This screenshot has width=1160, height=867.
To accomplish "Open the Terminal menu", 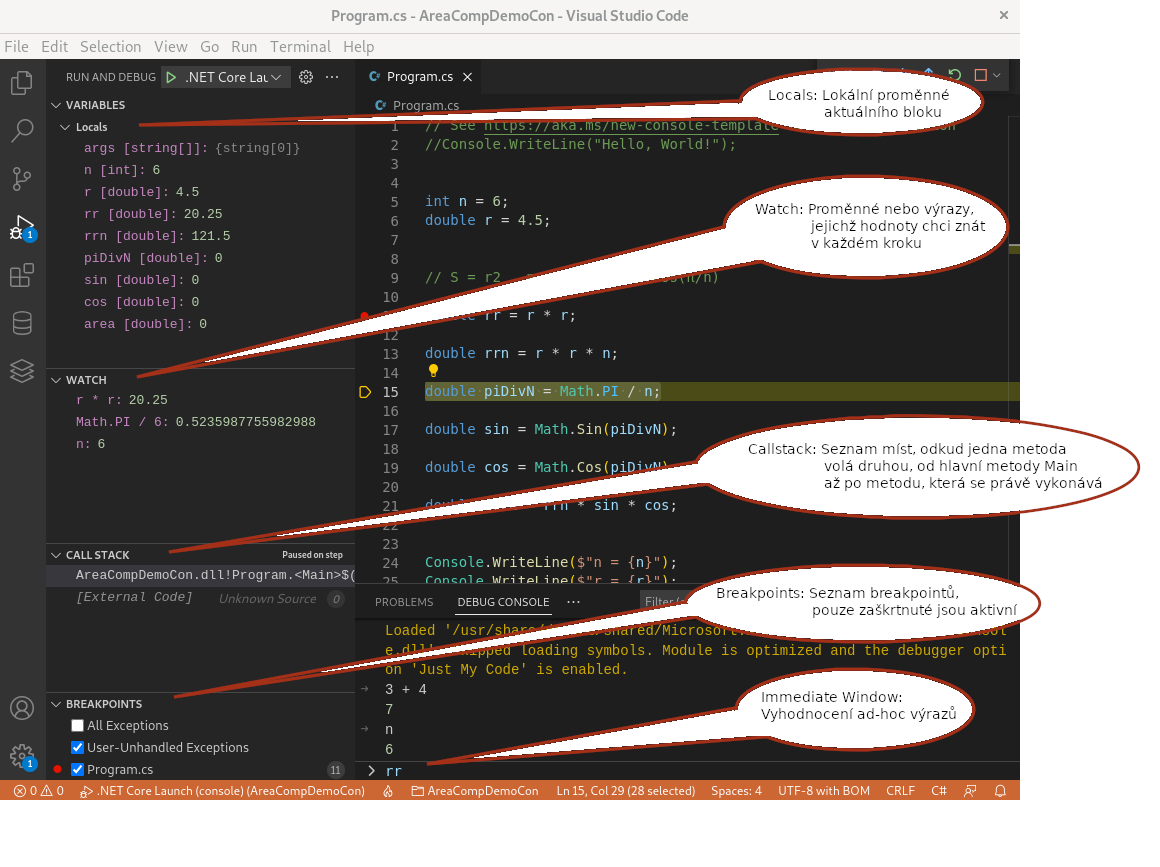I will tap(300, 47).
